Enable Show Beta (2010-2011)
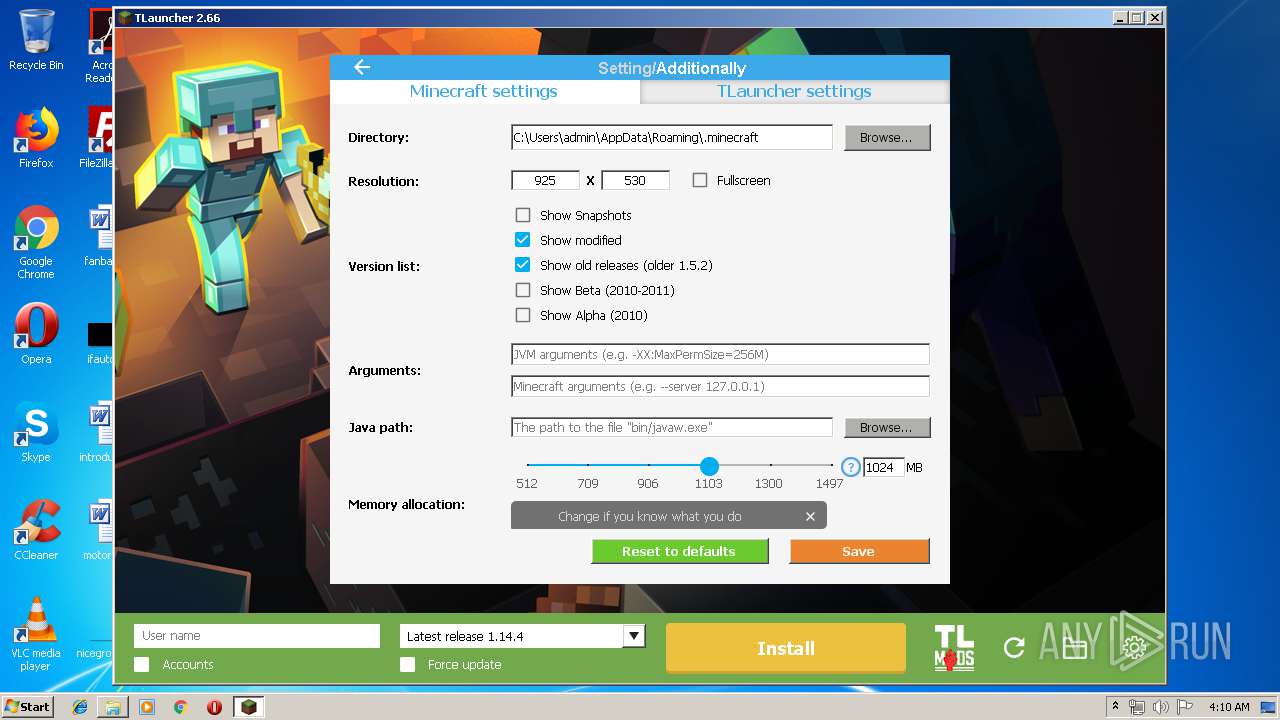This screenshot has width=1280, height=720. [523, 290]
